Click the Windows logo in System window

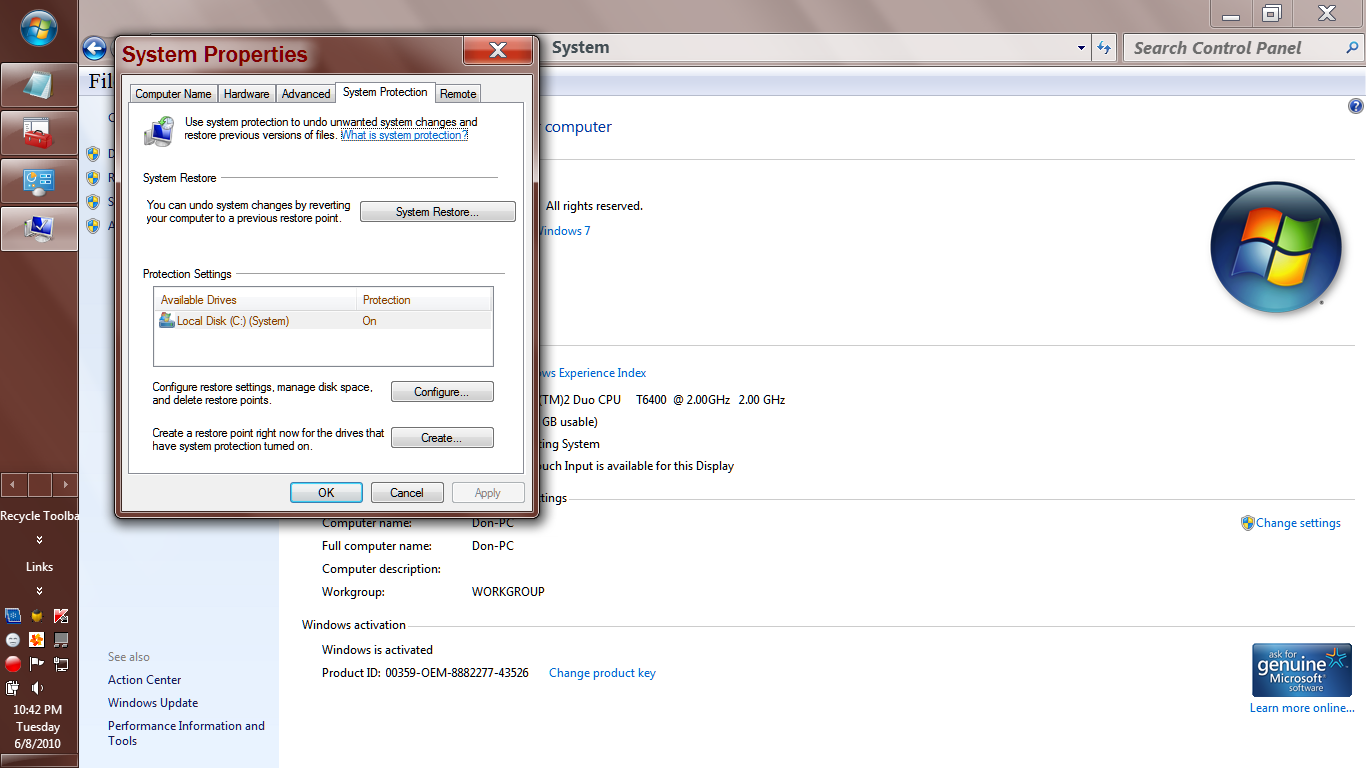[x=1275, y=248]
